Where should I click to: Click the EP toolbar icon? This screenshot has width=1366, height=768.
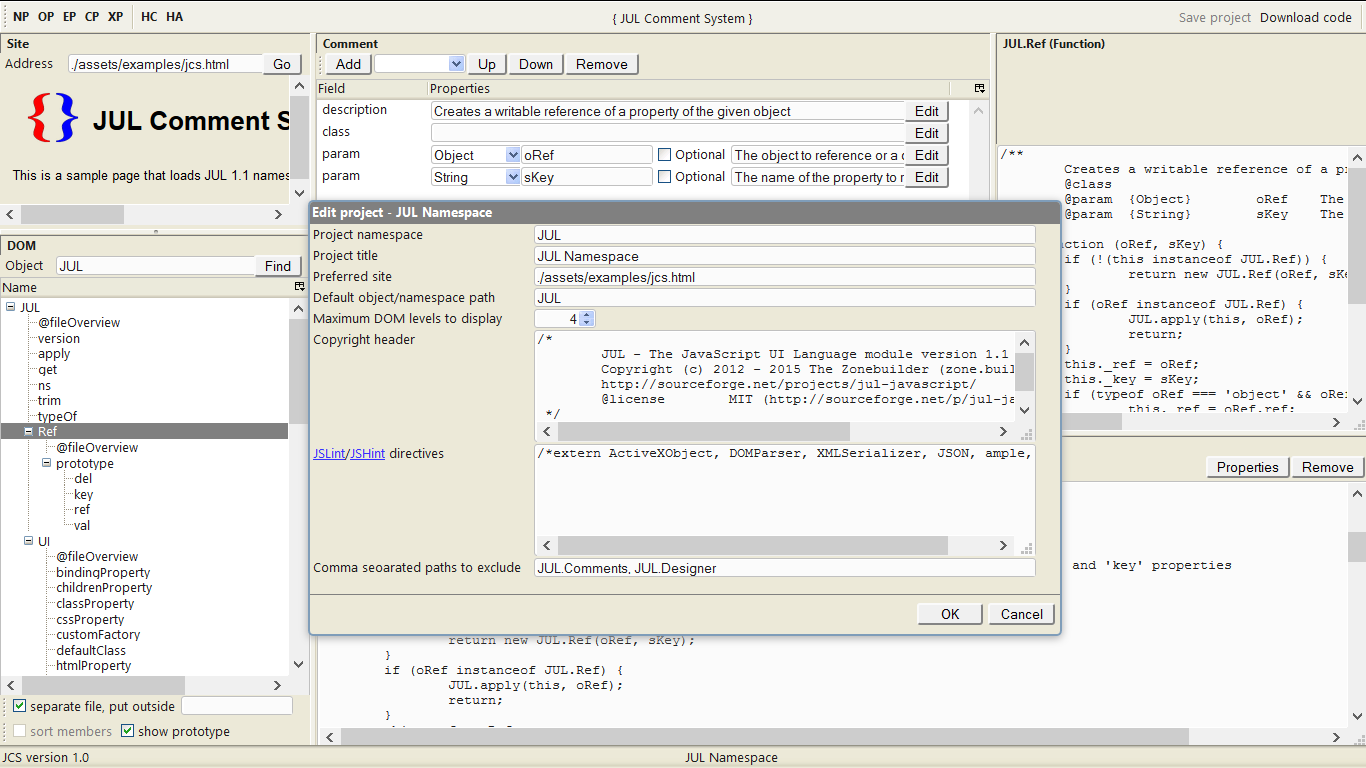tap(68, 16)
